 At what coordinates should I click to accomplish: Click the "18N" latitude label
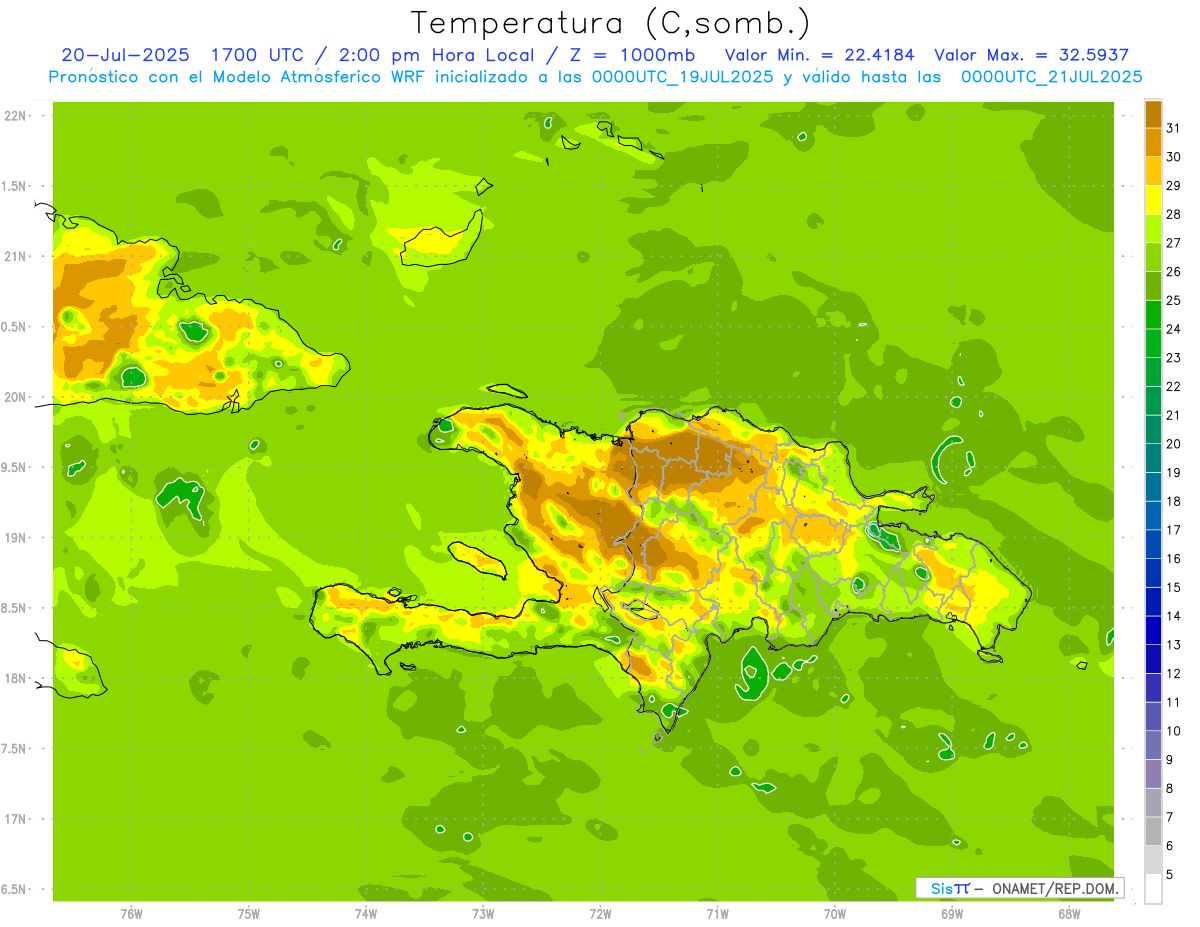[15, 679]
